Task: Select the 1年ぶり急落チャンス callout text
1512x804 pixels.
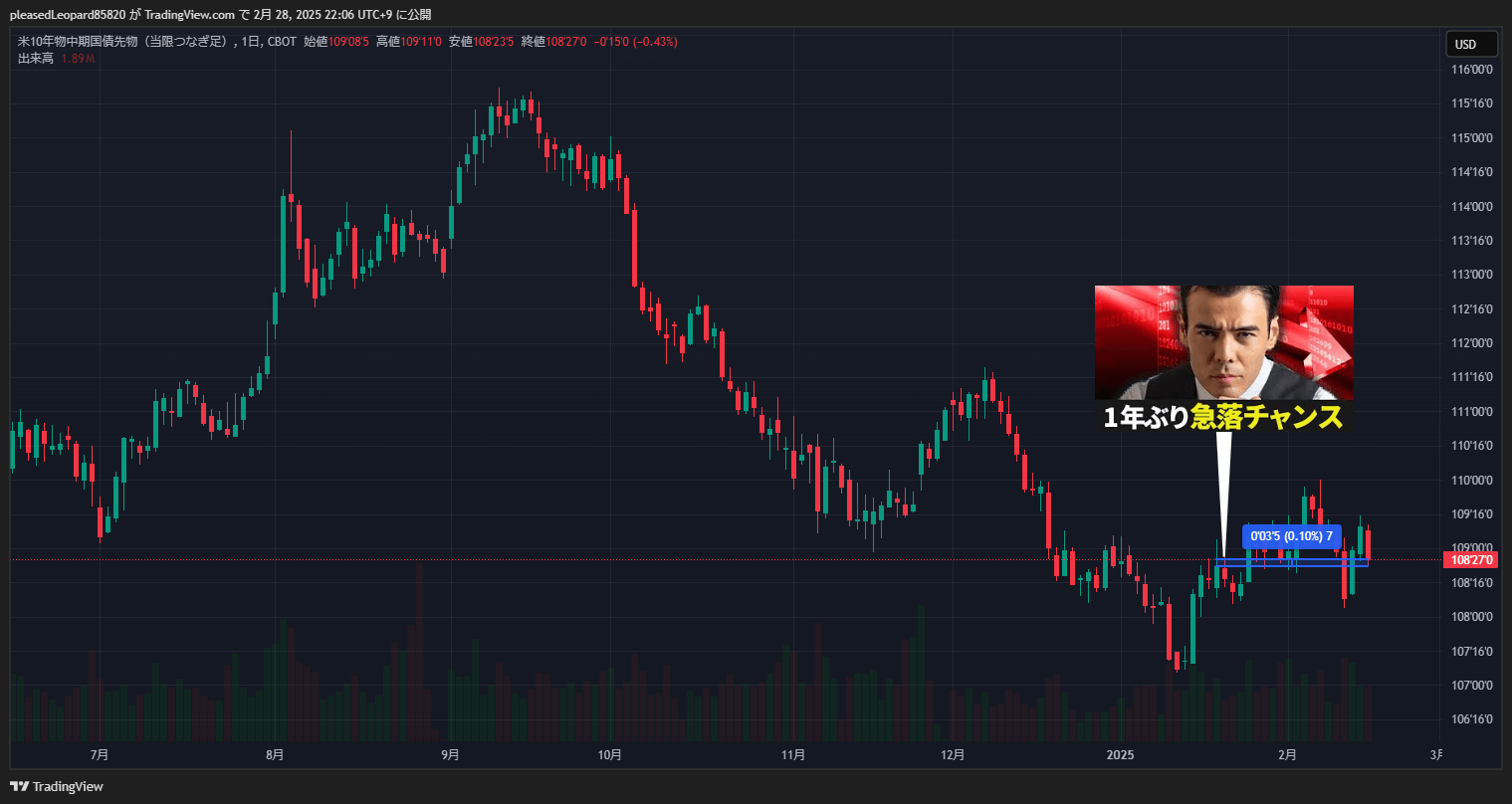Action: click(1223, 417)
